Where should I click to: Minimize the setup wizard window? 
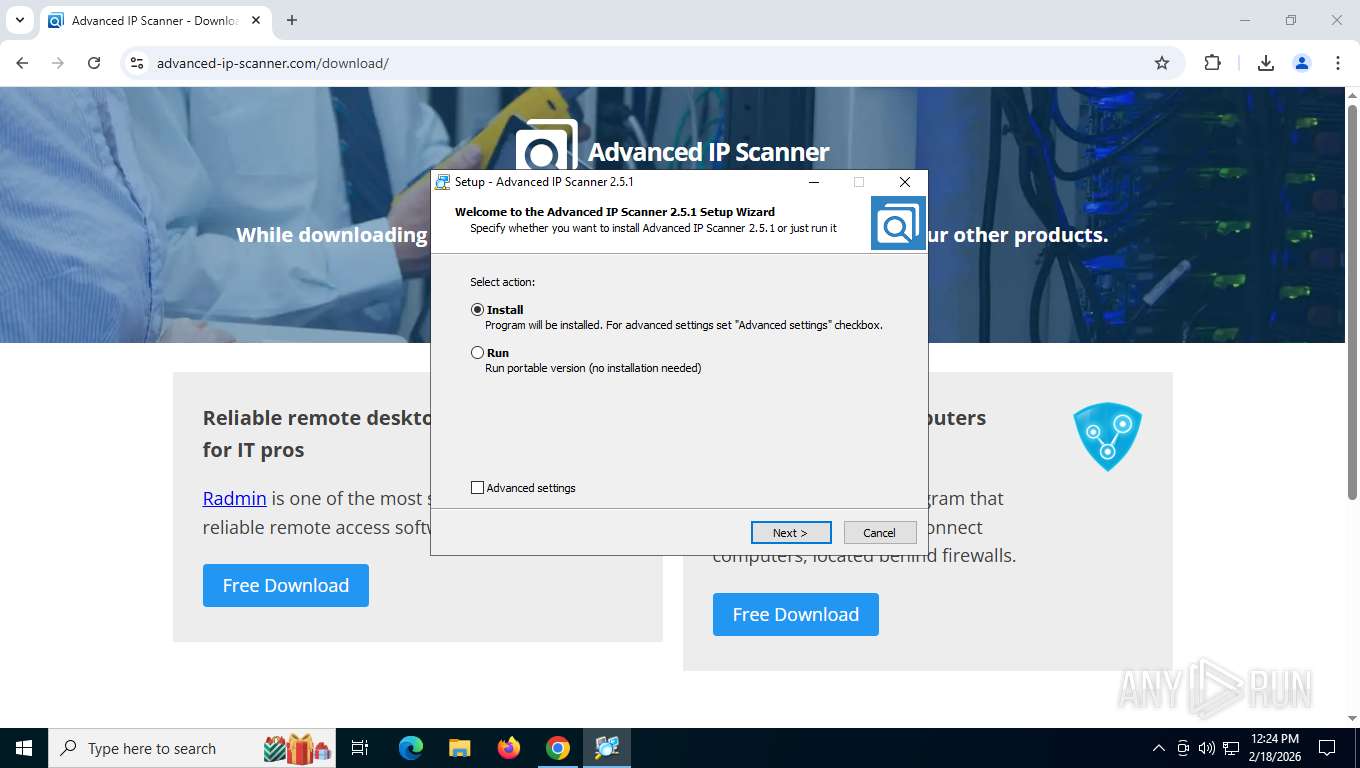[x=814, y=182]
